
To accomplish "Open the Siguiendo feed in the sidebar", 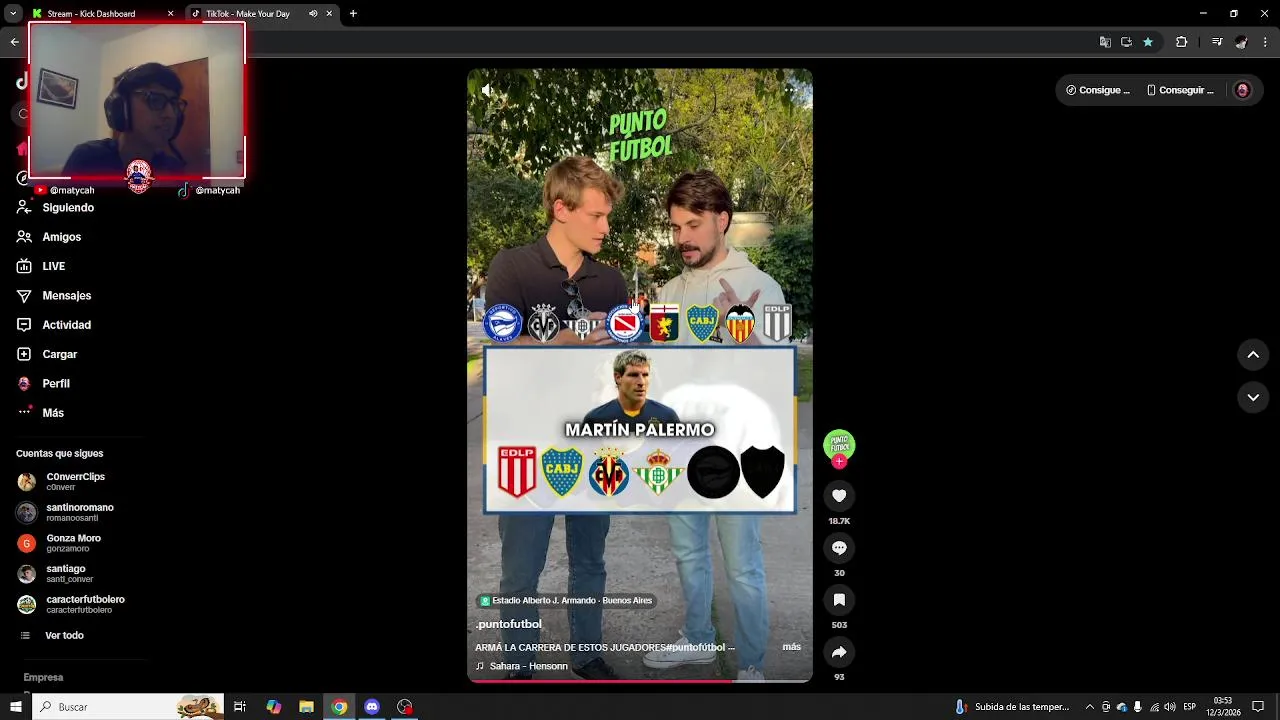I will pyautogui.click(x=56, y=208).
